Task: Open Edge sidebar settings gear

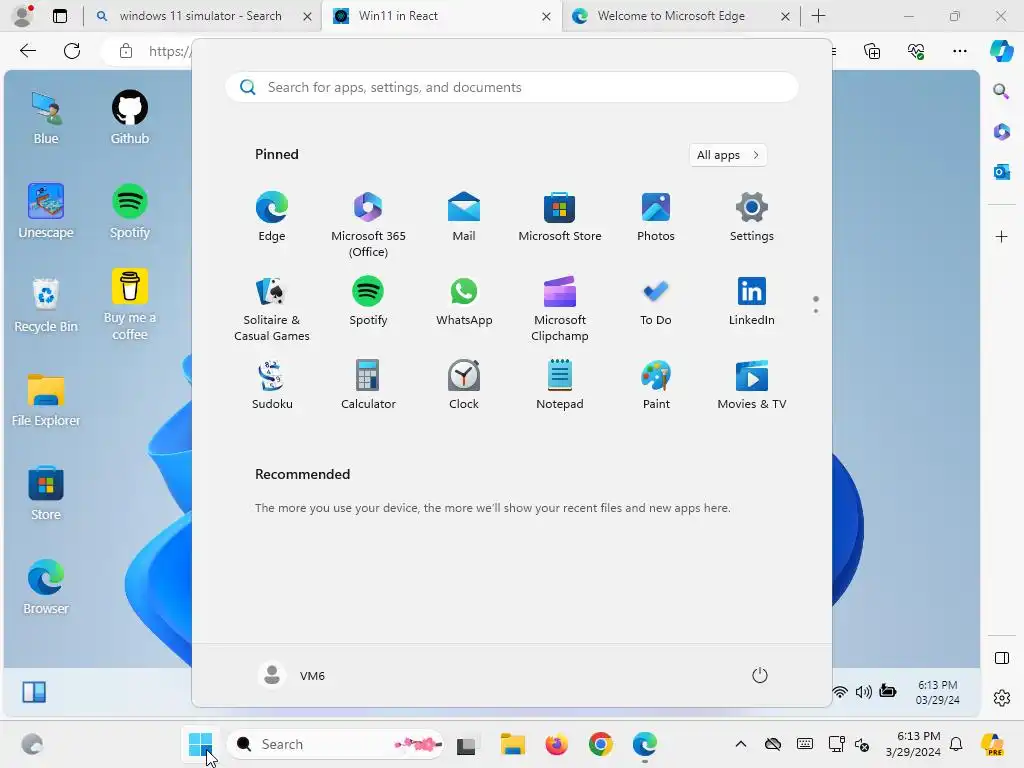Action: (1001, 698)
